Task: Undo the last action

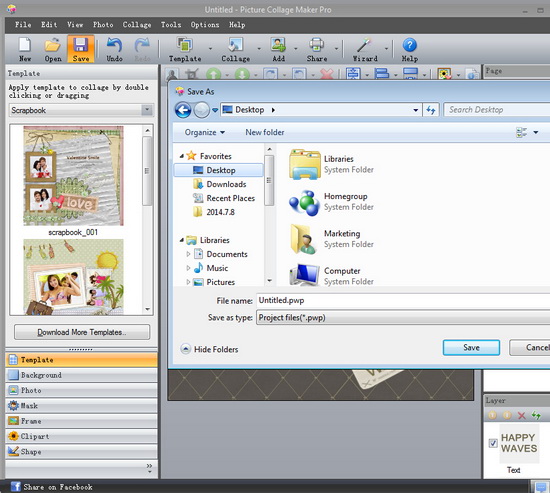Action: pyautogui.click(x=114, y=45)
